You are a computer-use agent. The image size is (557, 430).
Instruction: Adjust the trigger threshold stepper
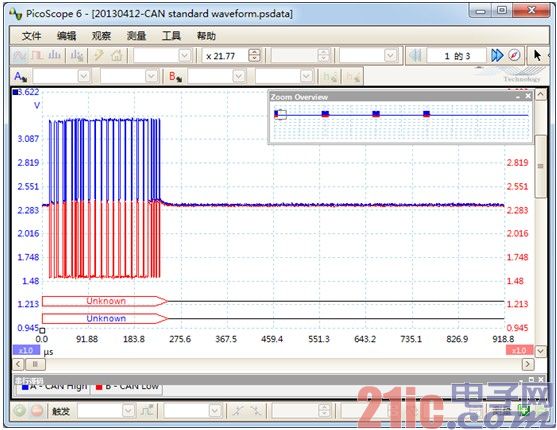pyautogui.click(x=324, y=411)
